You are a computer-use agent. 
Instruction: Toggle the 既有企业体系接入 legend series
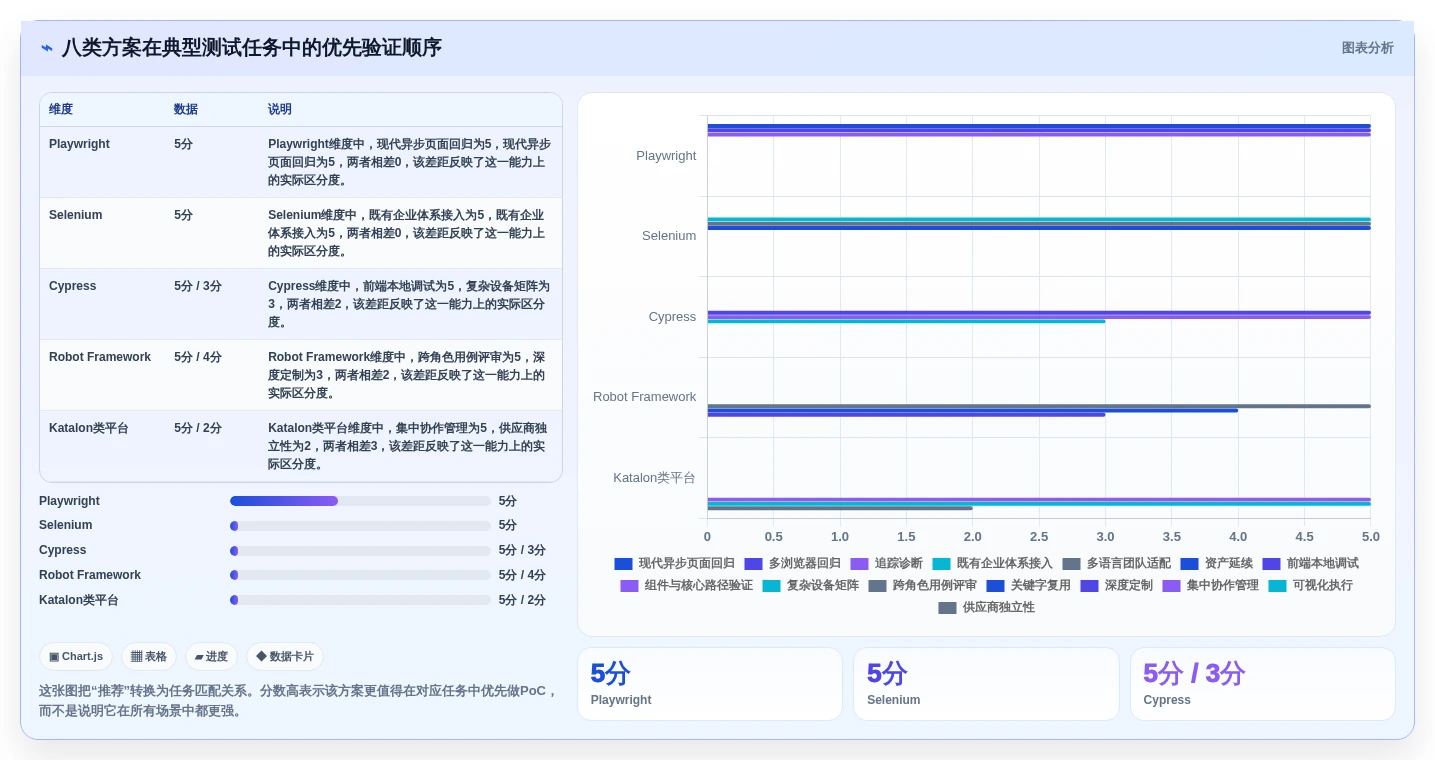coord(992,564)
